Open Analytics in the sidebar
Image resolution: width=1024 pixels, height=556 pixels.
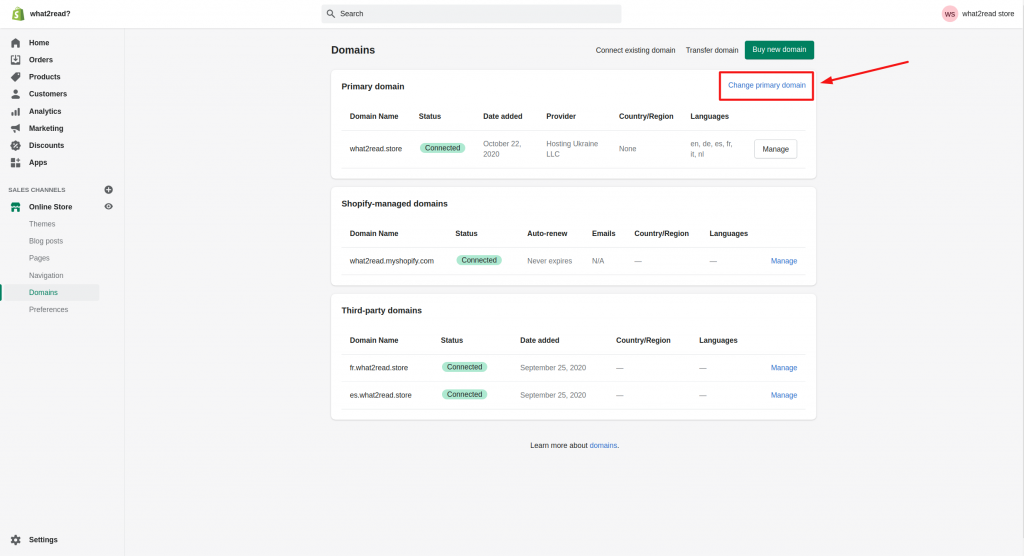[45, 111]
